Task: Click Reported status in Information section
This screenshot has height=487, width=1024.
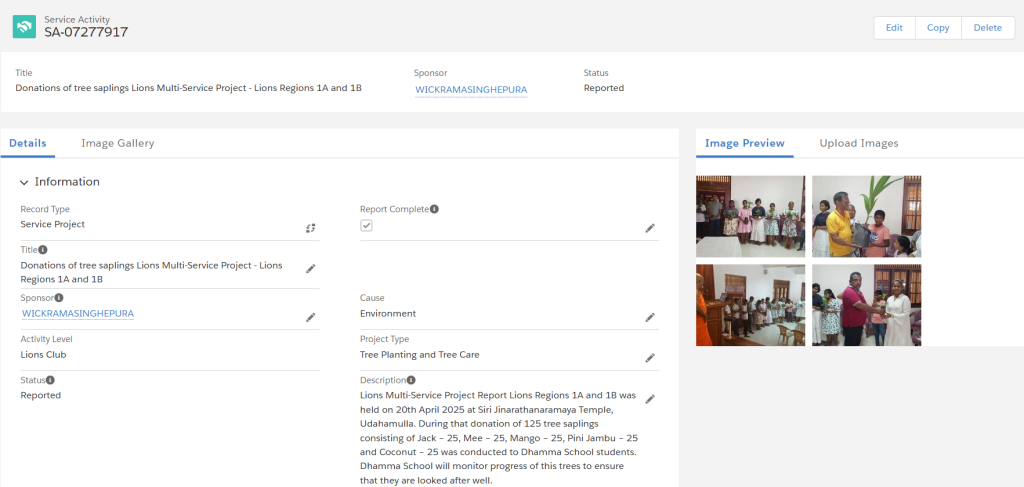Action: (x=40, y=395)
